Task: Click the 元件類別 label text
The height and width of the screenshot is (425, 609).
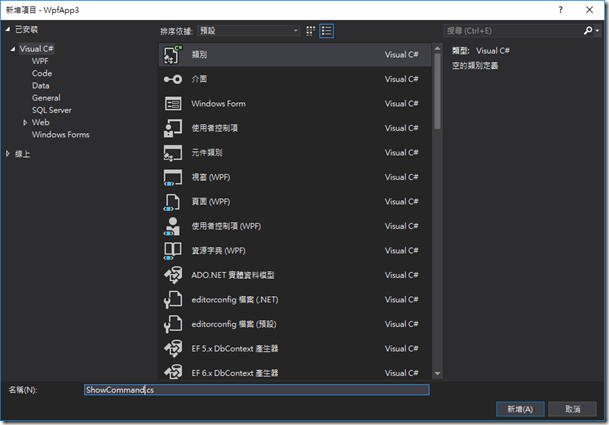Action: 207,153
